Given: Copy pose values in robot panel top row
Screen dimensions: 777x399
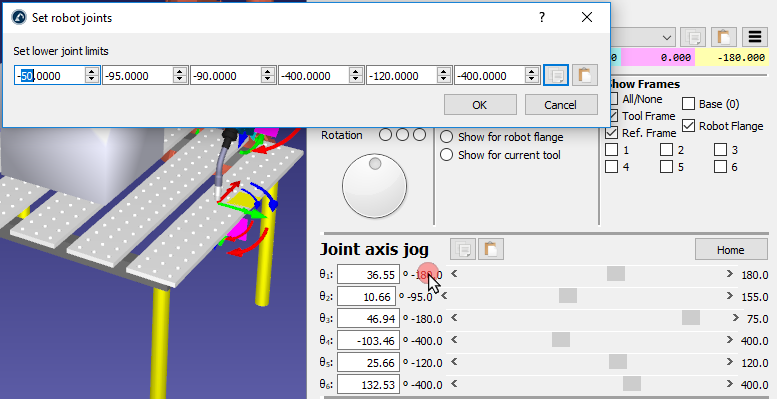Looking at the screenshot, I should pyautogui.click(x=693, y=37).
